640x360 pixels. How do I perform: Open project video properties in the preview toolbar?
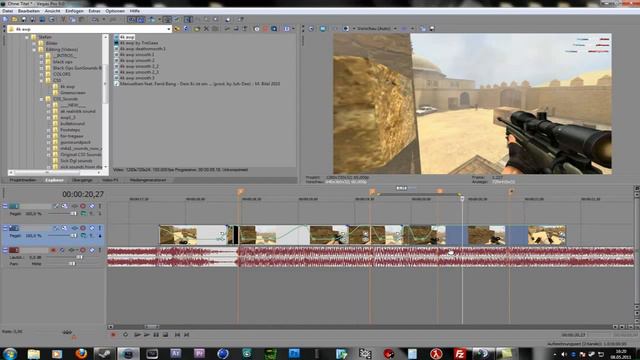pyautogui.click(x=311, y=29)
